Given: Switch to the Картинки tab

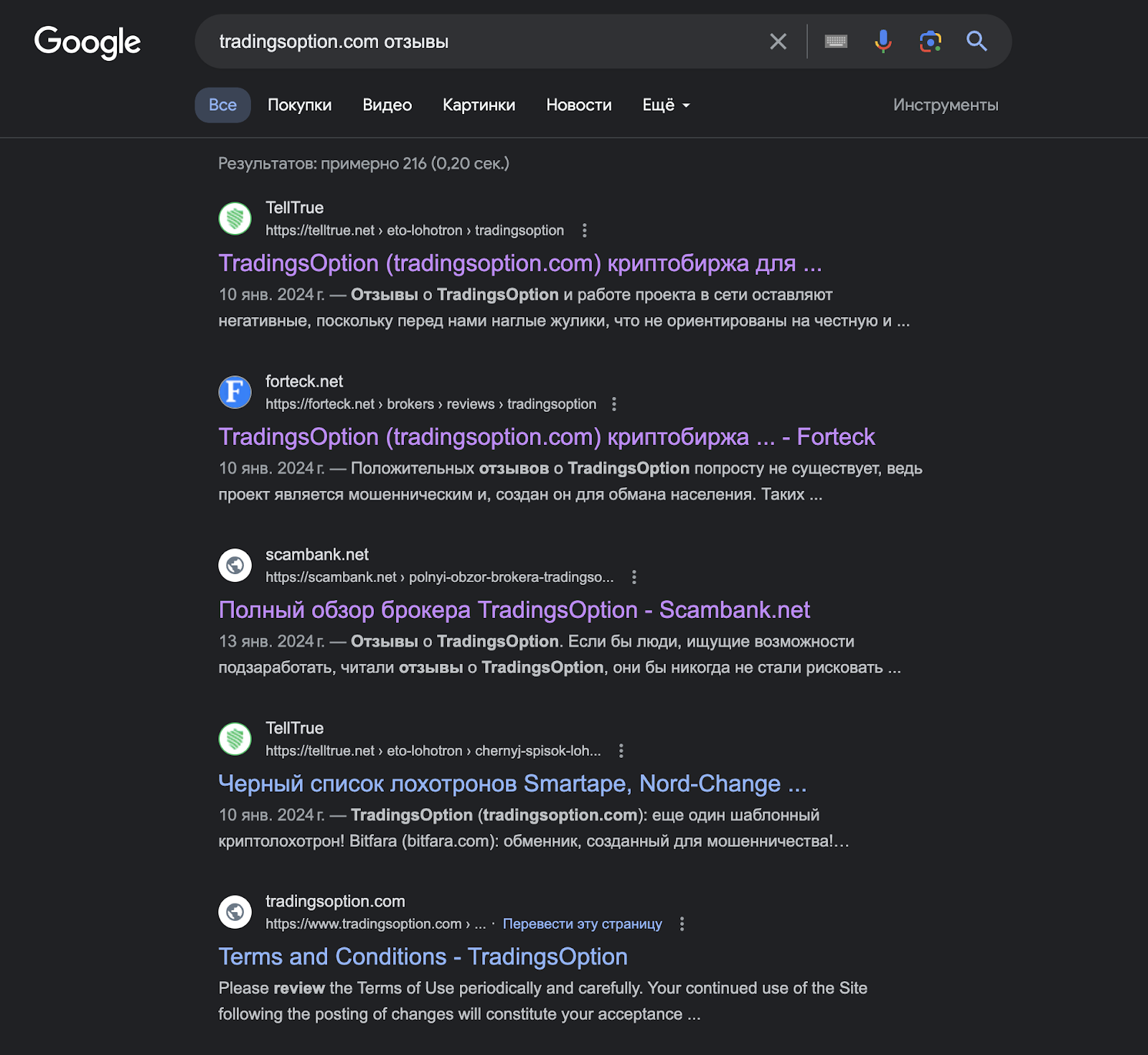Looking at the screenshot, I should tap(479, 105).
